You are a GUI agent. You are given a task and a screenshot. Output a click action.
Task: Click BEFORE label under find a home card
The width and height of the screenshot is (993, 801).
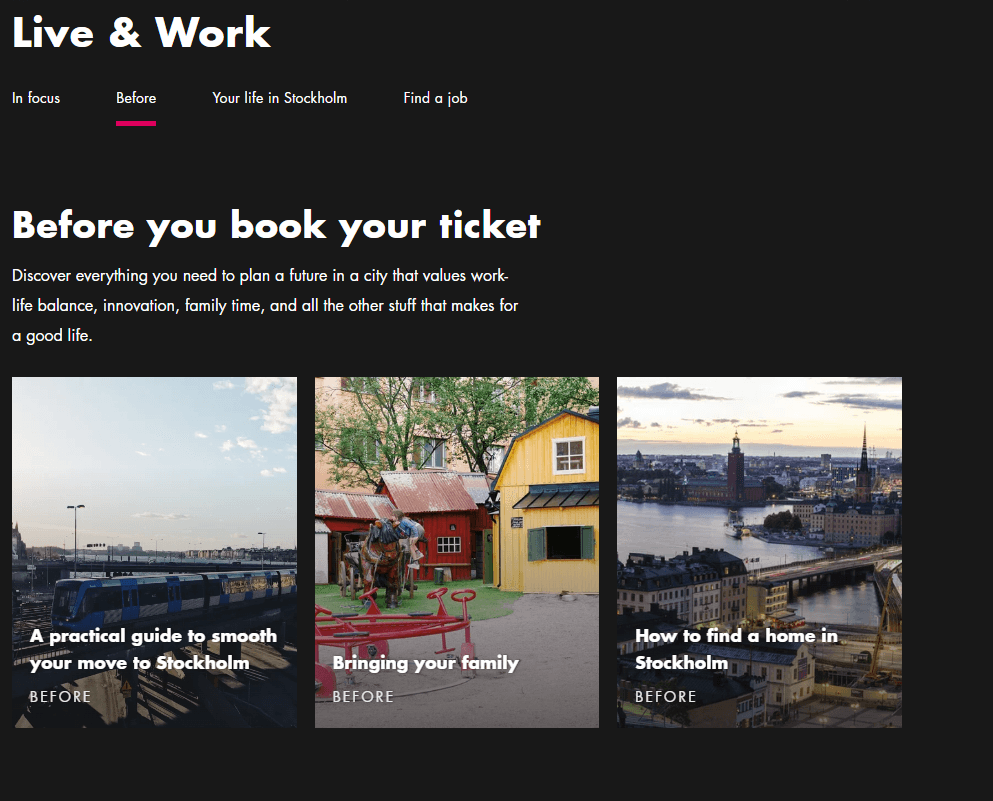click(665, 696)
